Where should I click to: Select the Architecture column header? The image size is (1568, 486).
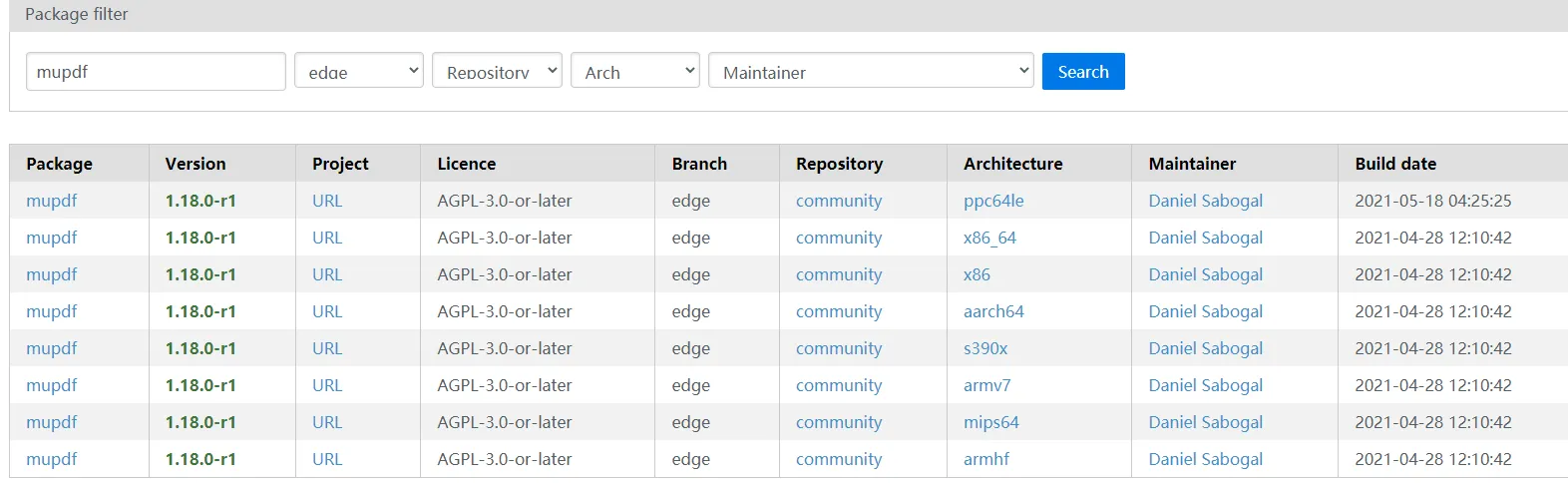click(x=1012, y=164)
